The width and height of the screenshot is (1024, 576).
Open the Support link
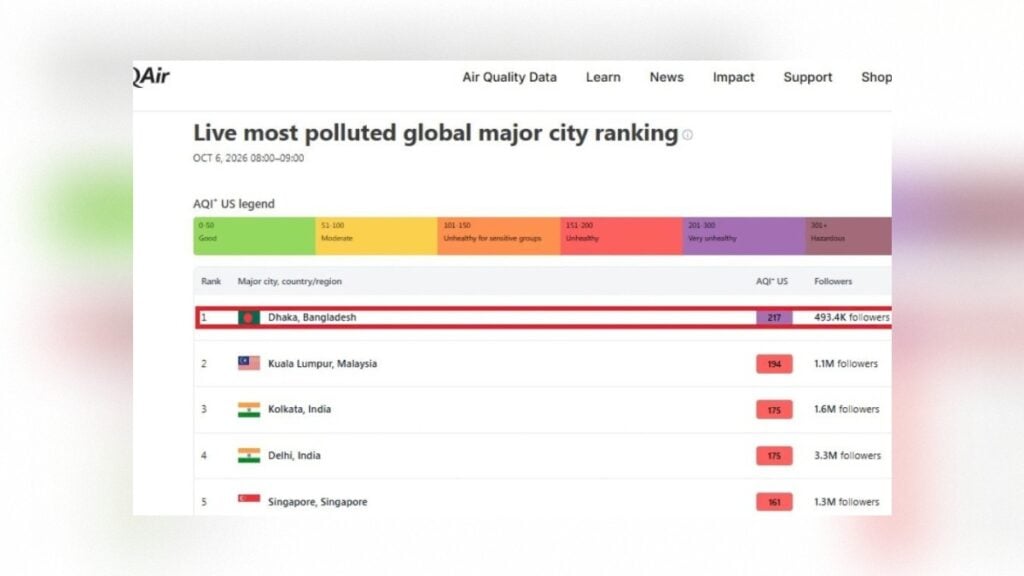pyautogui.click(x=808, y=77)
